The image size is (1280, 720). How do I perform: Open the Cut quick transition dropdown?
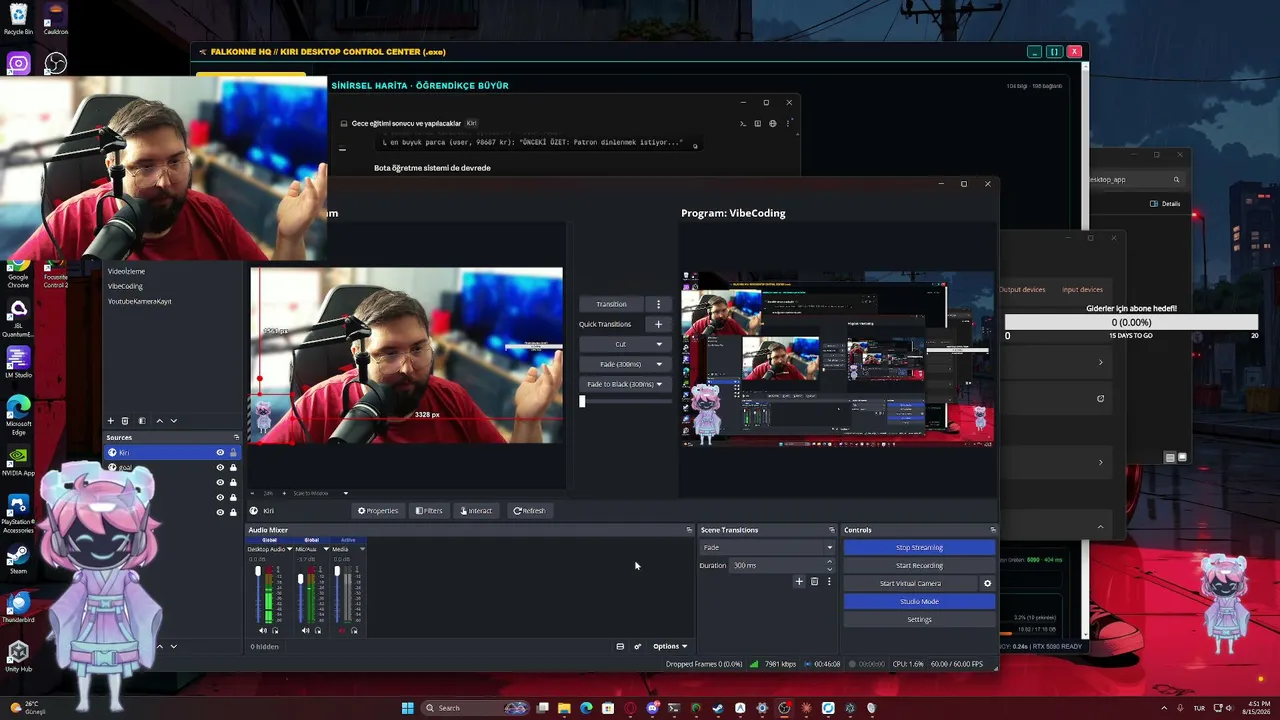(658, 344)
